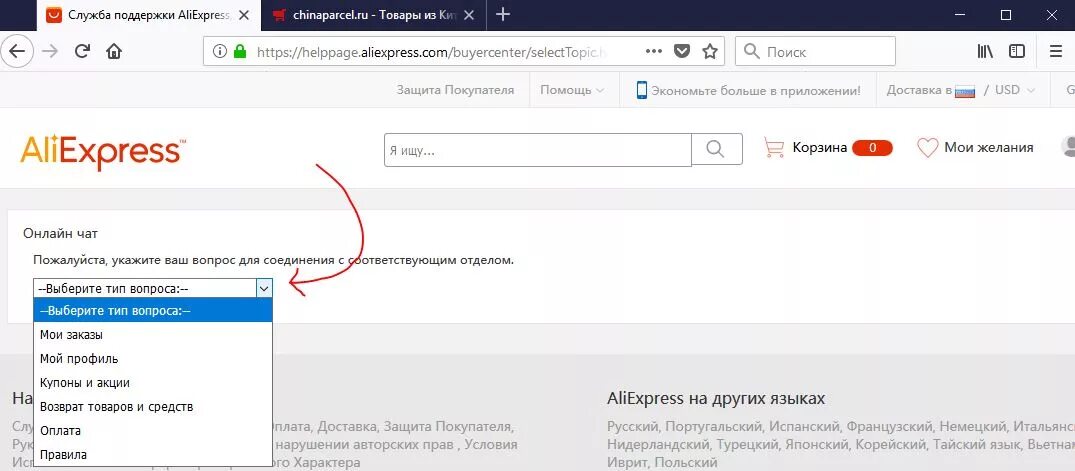
Task: Open Firefox hamburger menu
Action: point(1056,51)
